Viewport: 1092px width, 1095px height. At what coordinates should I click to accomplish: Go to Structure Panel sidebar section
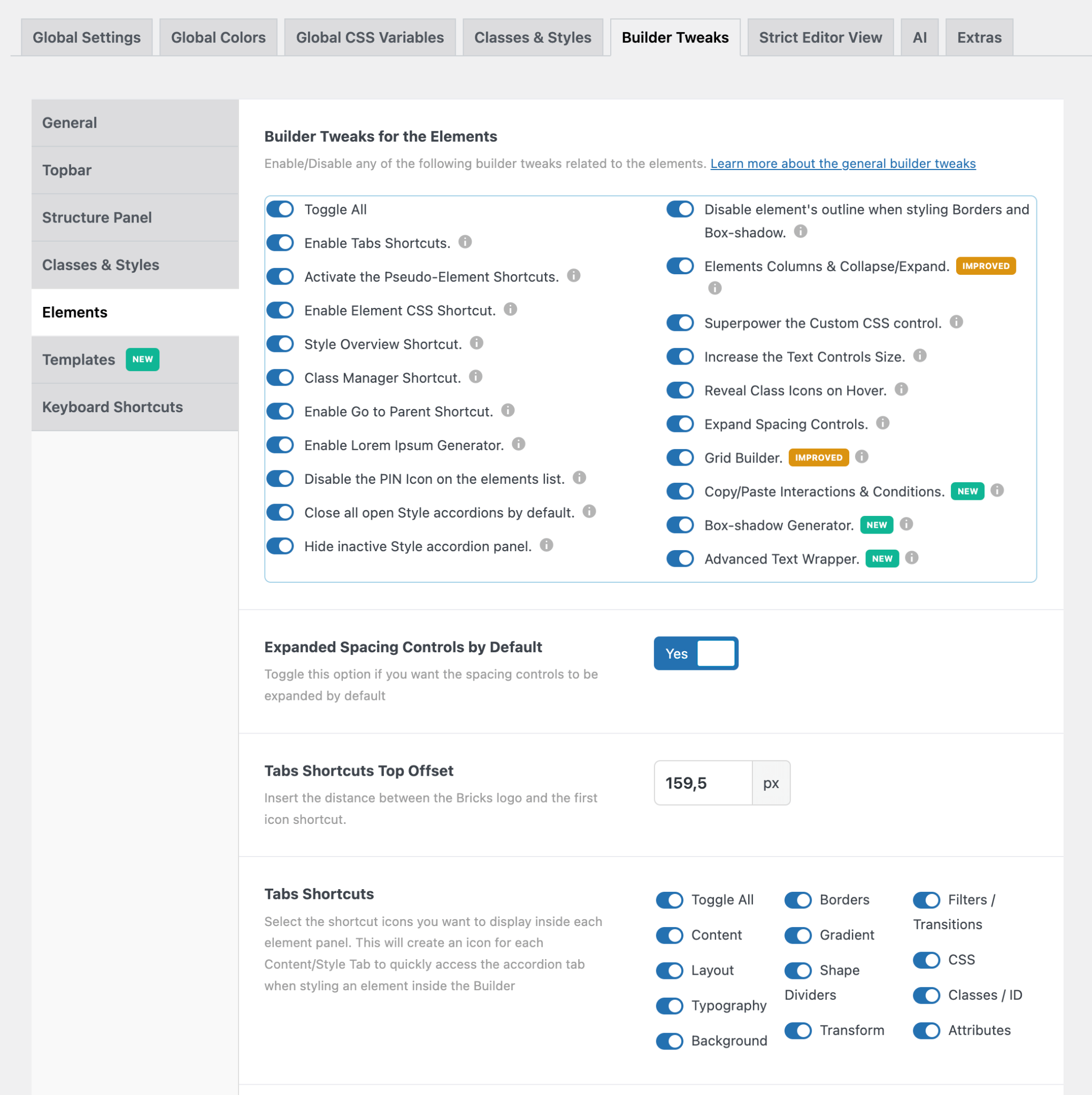(135, 218)
